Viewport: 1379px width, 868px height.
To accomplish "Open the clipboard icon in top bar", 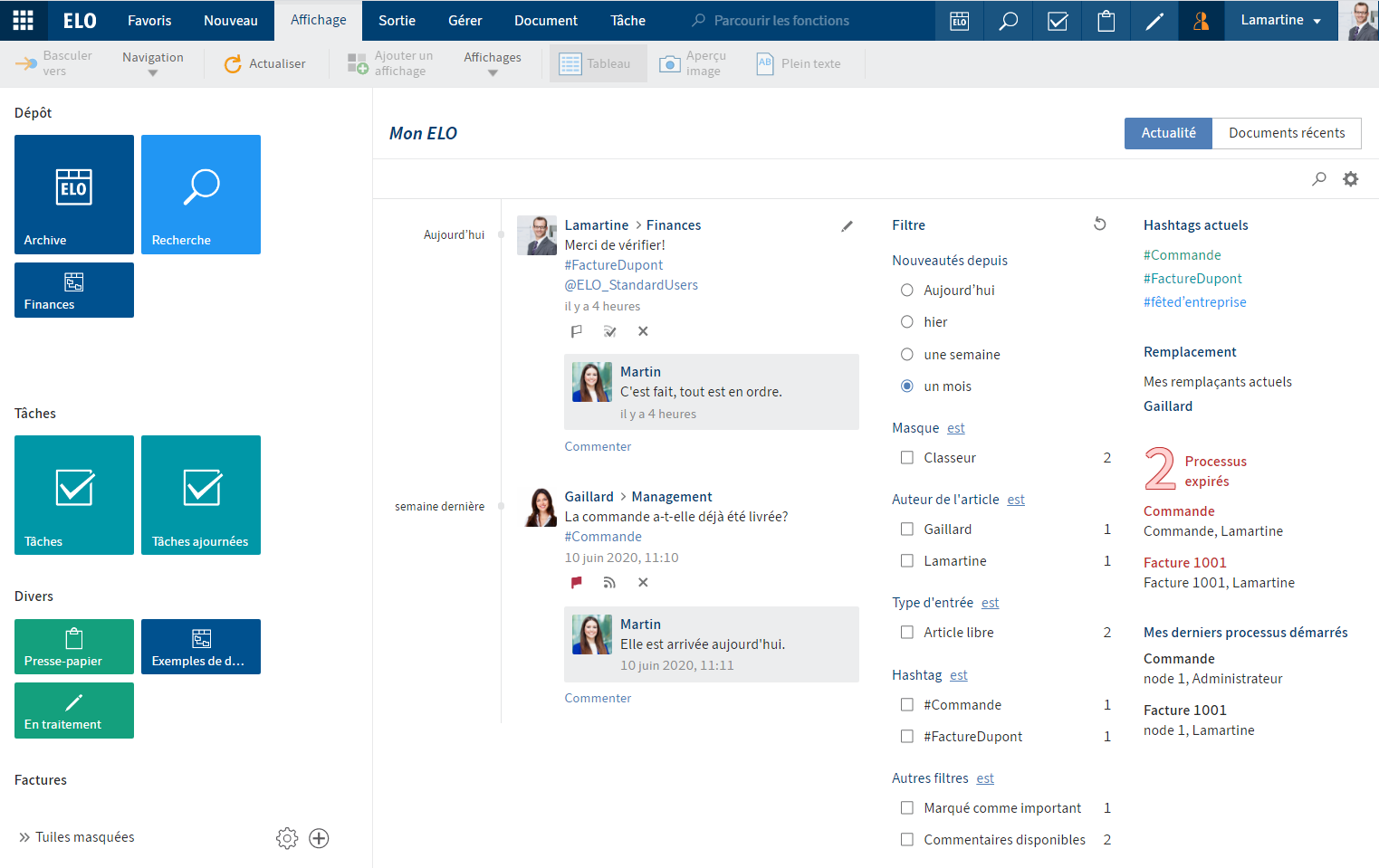I will [x=1106, y=21].
